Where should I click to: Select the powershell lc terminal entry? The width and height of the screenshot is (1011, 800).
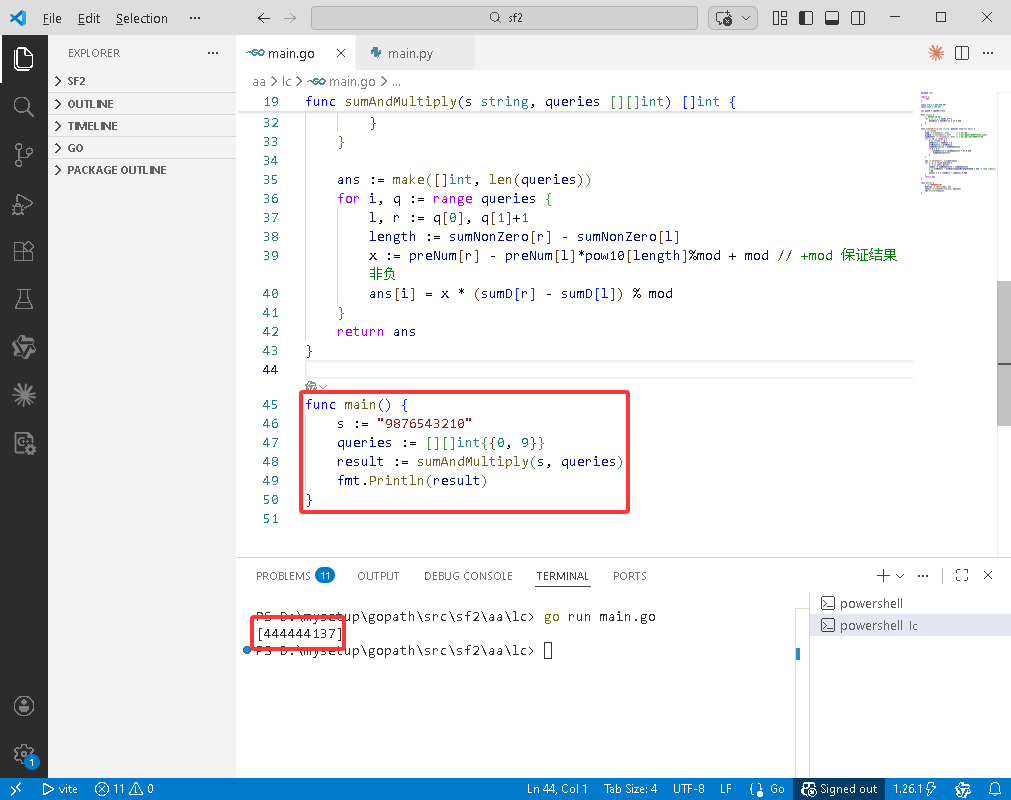[910, 625]
